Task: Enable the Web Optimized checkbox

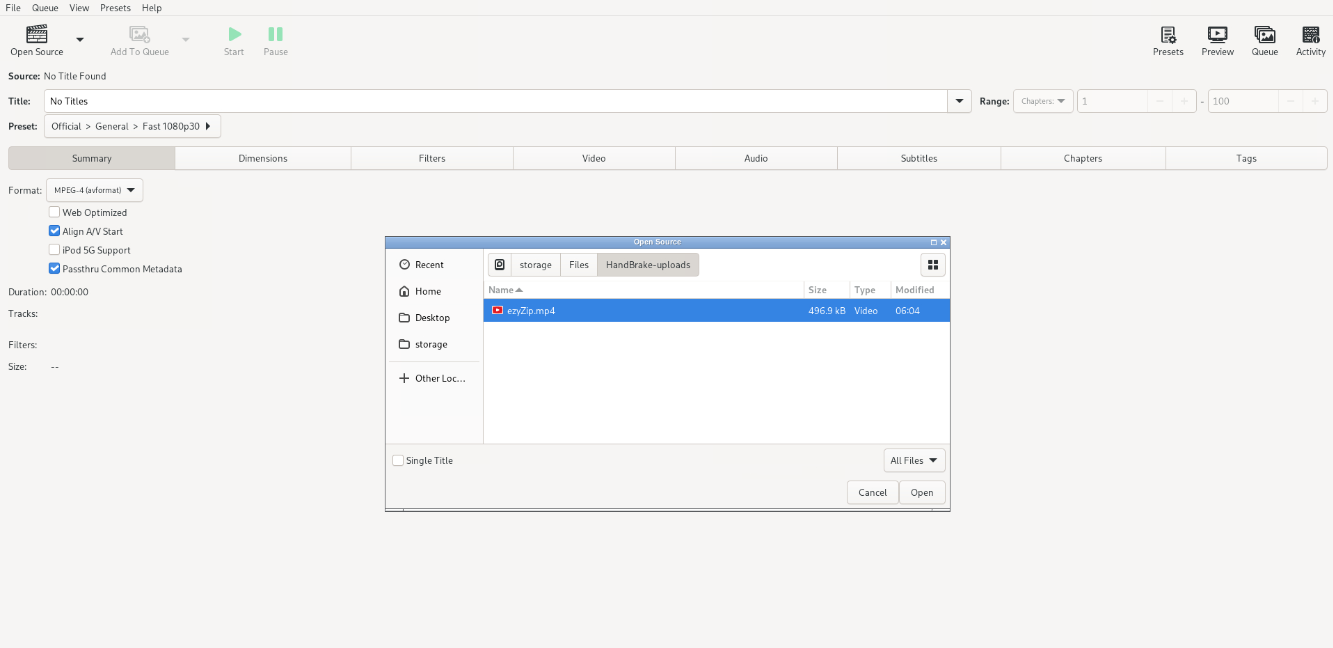Action: click(55, 213)
